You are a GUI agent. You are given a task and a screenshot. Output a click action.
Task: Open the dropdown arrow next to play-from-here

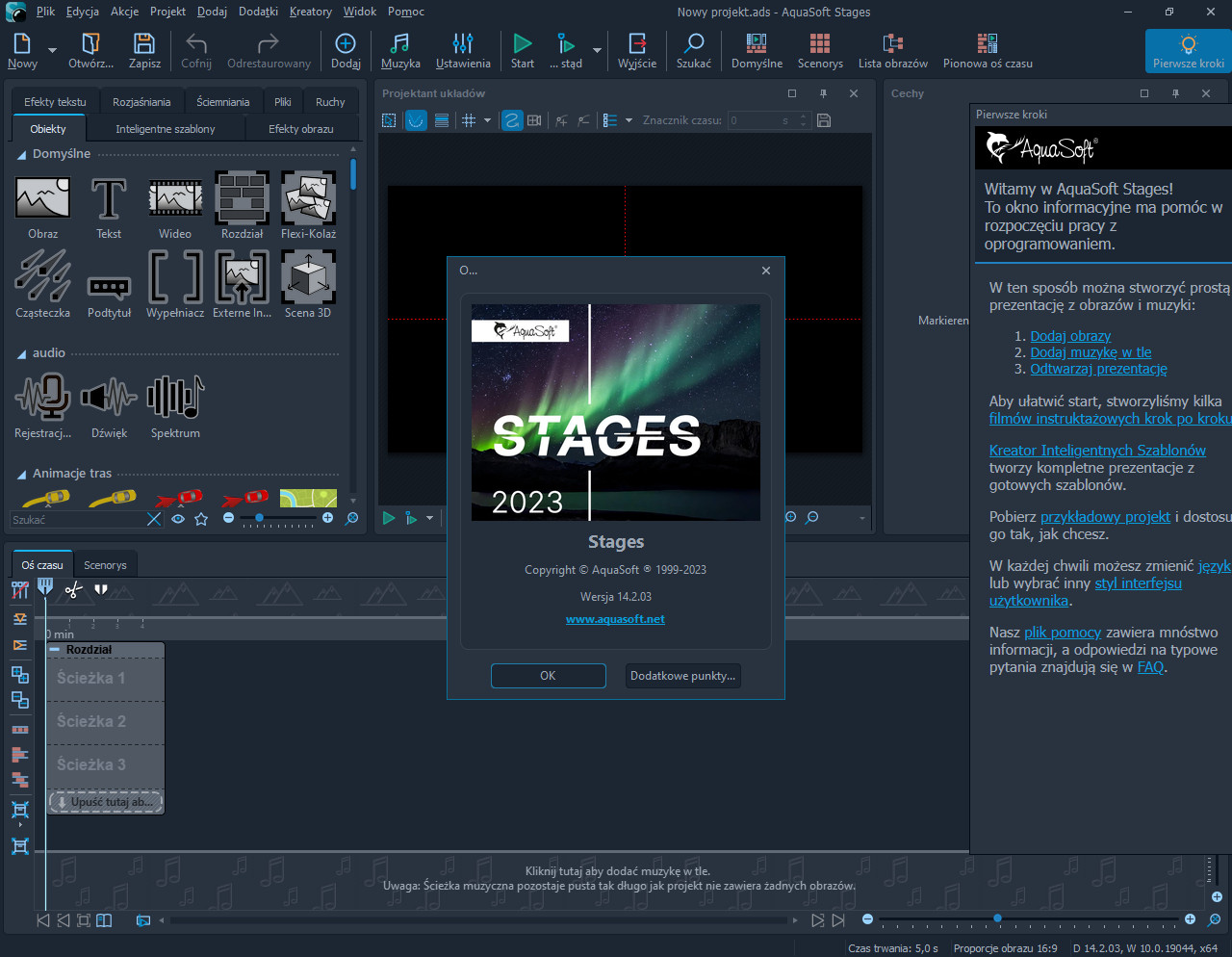coord(597,50)
